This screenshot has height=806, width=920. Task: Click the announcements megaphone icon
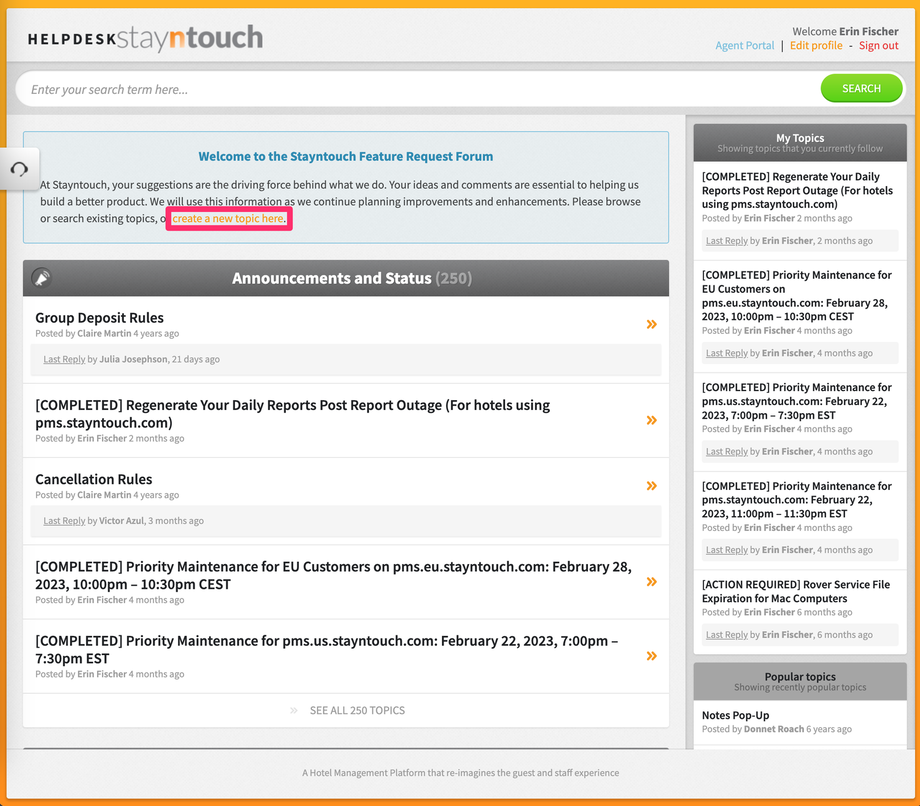(42, 277)
